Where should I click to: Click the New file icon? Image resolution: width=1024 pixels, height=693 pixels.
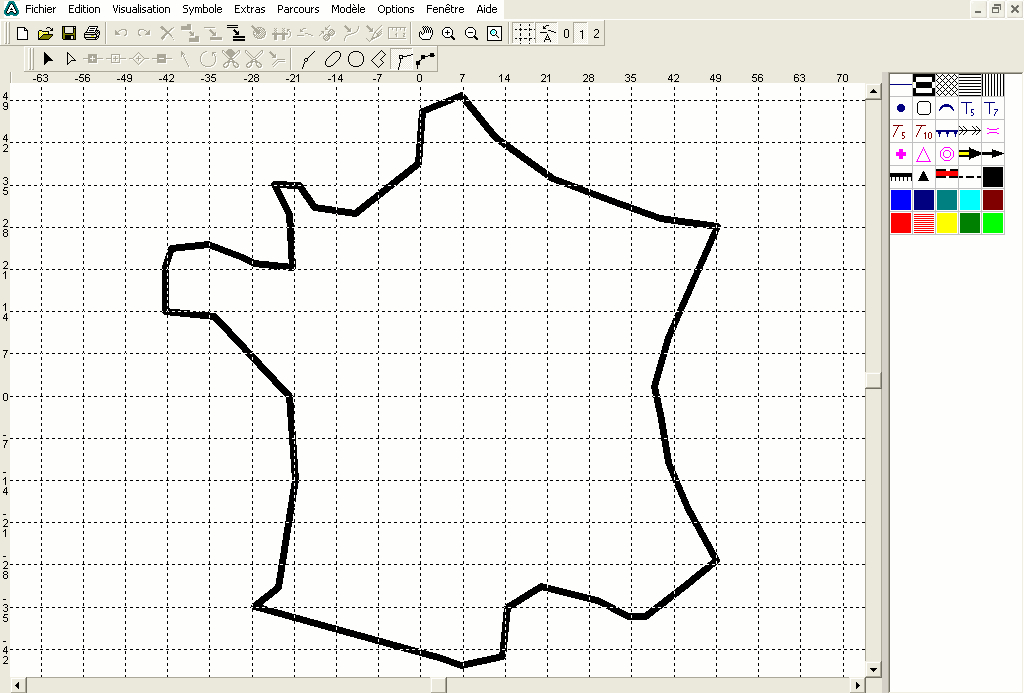(22, 33)
